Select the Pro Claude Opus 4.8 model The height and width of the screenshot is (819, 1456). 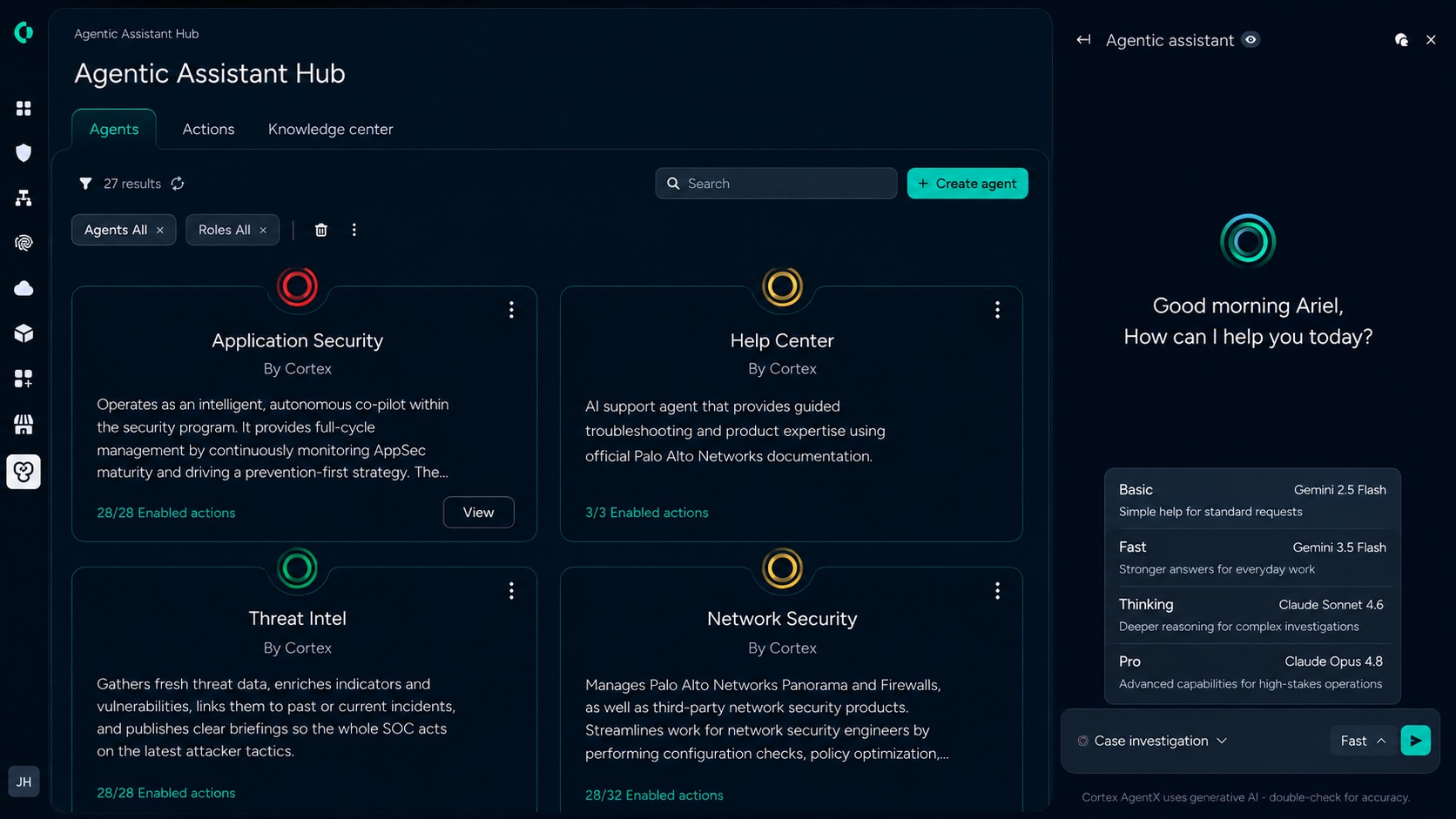coord(1252,673)
